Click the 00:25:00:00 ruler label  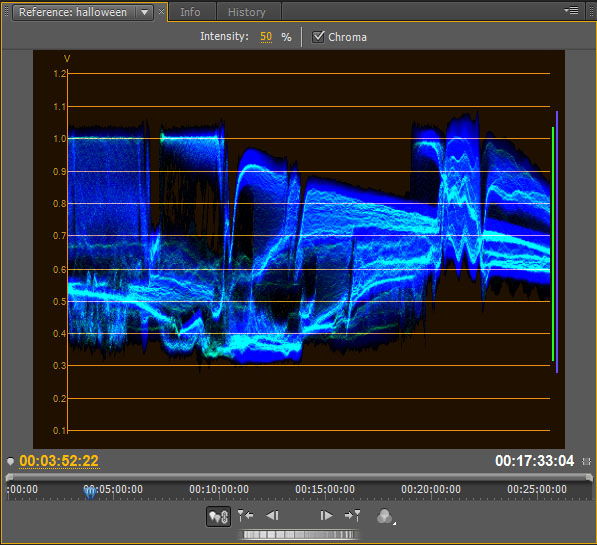pyautogui.click(x=536, y=489)
